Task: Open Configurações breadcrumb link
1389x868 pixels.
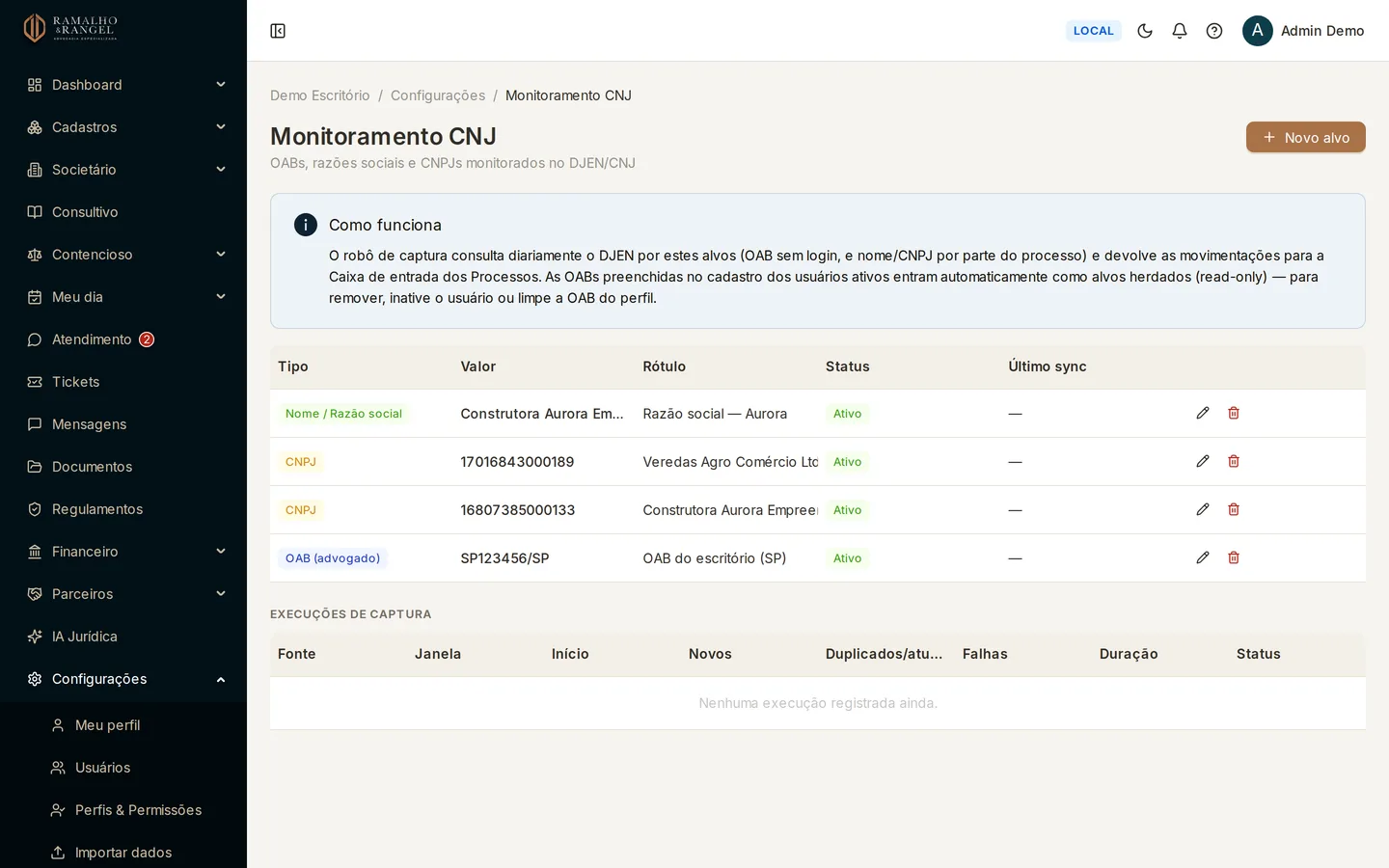Action: click(x=438, y=95)
